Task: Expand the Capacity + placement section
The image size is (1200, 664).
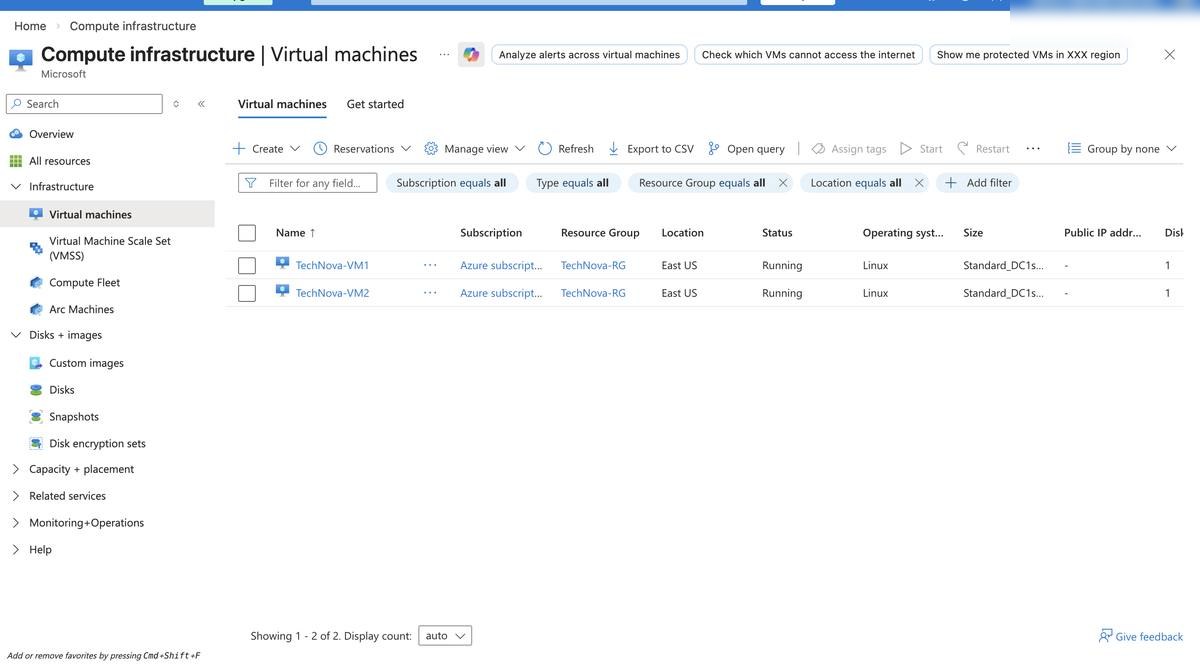Action: 16,469
